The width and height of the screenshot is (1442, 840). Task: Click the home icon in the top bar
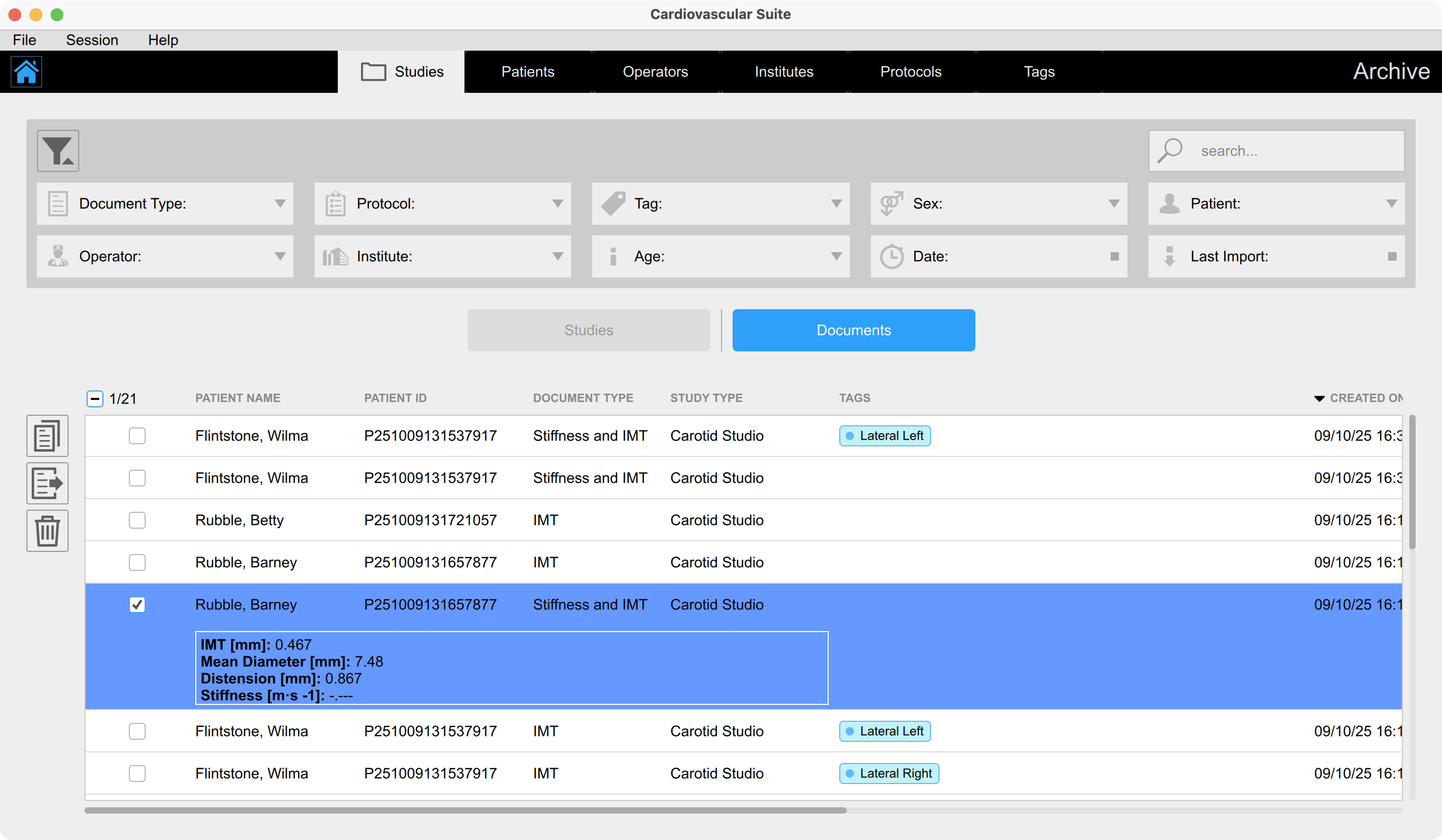pos(26,72)
